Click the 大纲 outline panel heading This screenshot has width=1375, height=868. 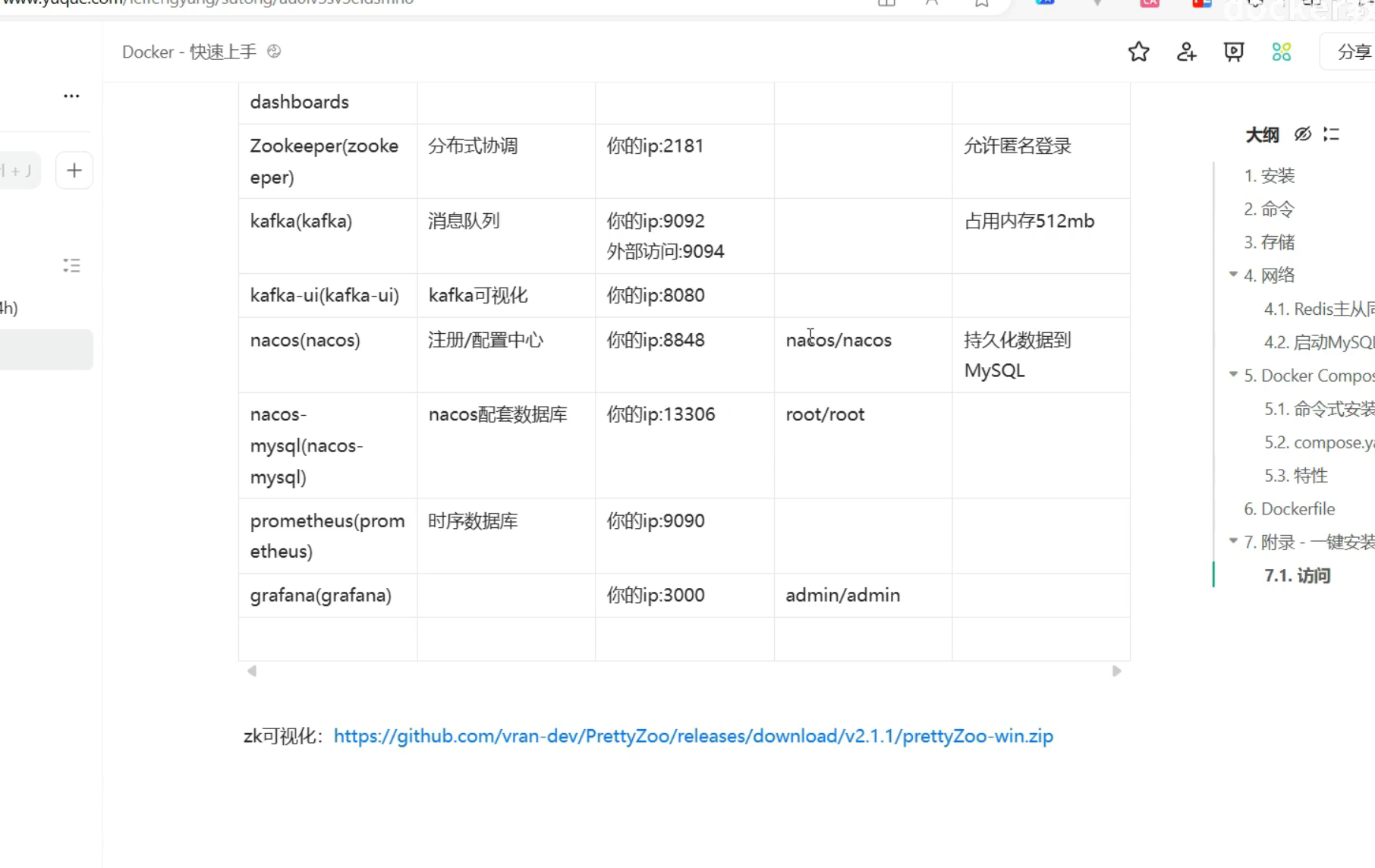[1262, 135]
